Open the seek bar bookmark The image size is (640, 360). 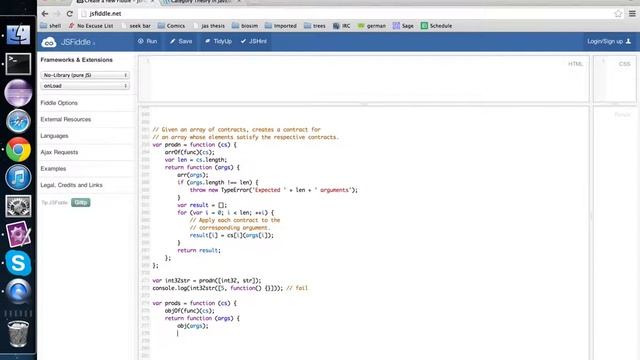coord(136,26)
